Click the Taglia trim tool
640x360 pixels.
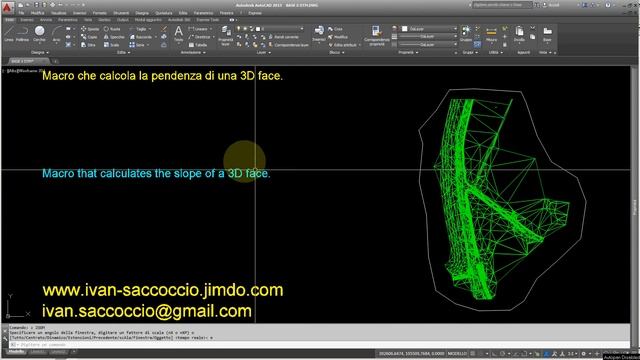139,29
